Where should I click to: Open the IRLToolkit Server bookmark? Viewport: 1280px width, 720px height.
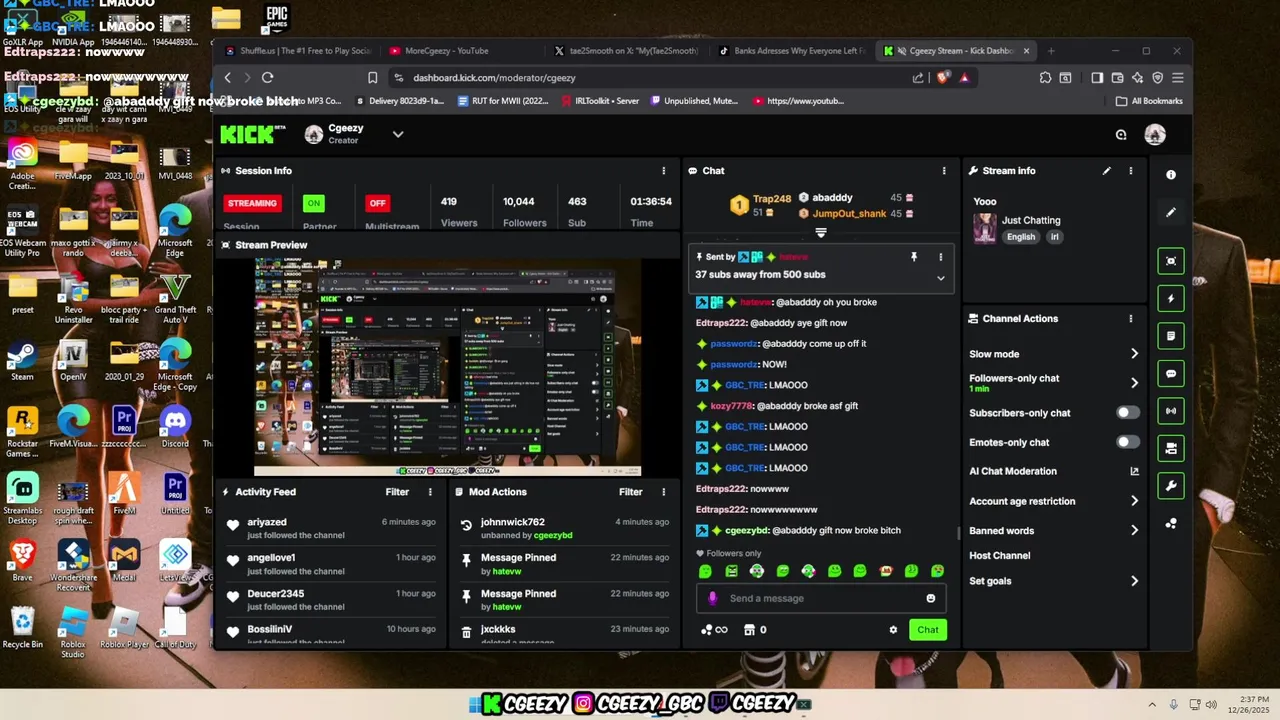click(x=600, y=101)
